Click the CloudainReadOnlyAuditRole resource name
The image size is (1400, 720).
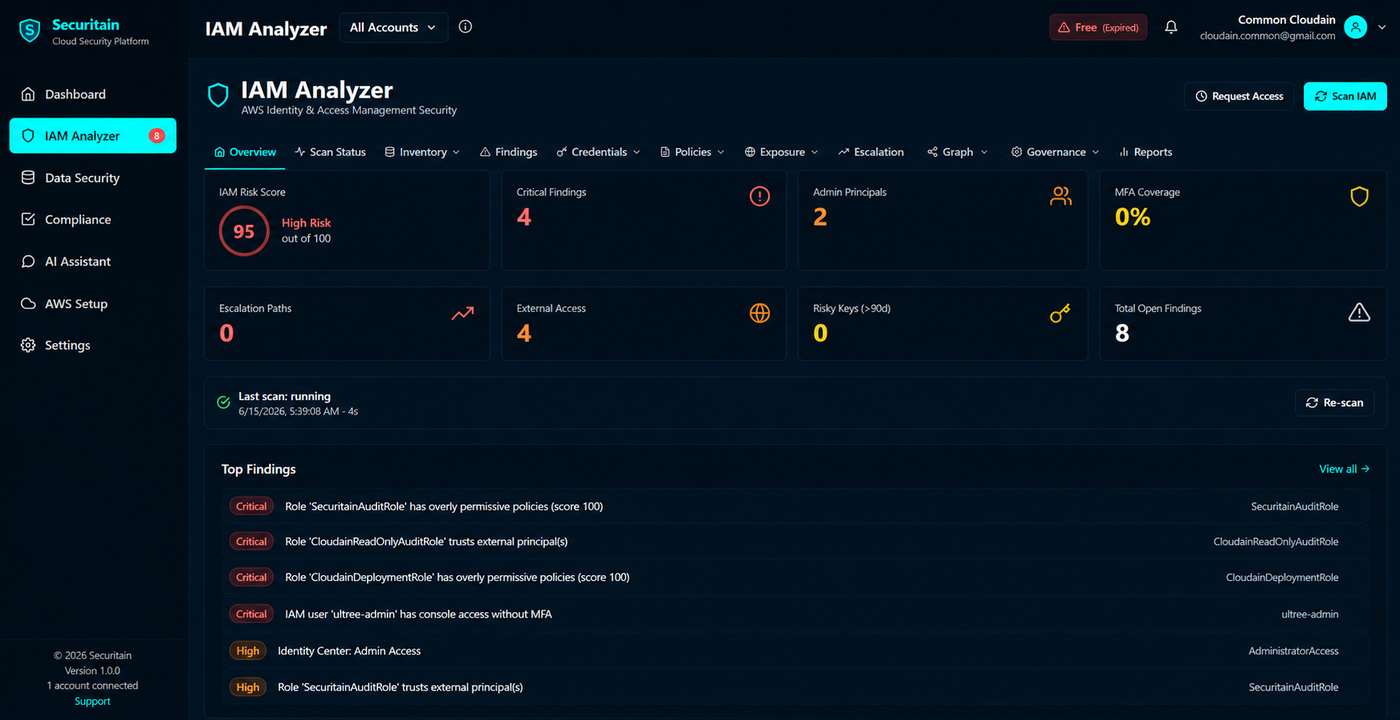(1276, 541)
